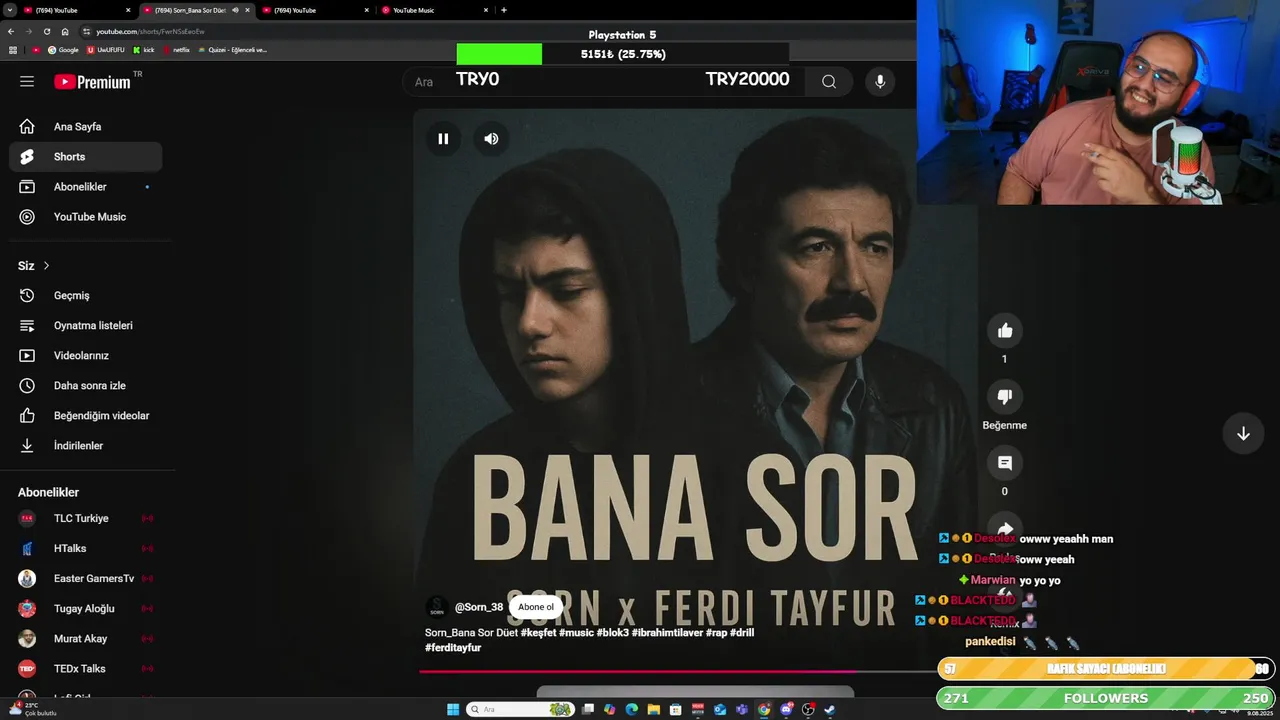The width and height of the screenshot is (1280, 720).
Task: Open the apps grid in bookmarks bar
Action: pos(13,49)
